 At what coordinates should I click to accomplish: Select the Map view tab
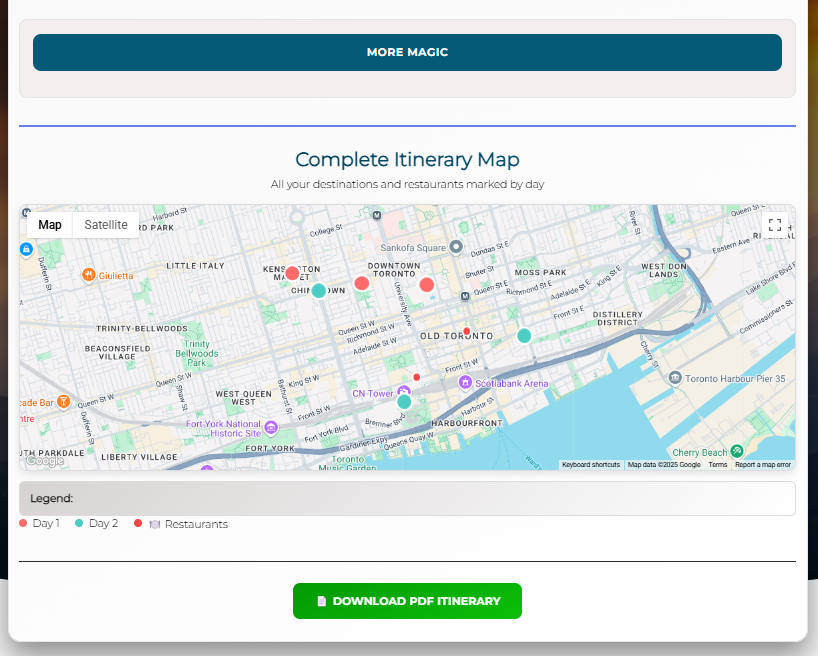(x=50, y=225)
